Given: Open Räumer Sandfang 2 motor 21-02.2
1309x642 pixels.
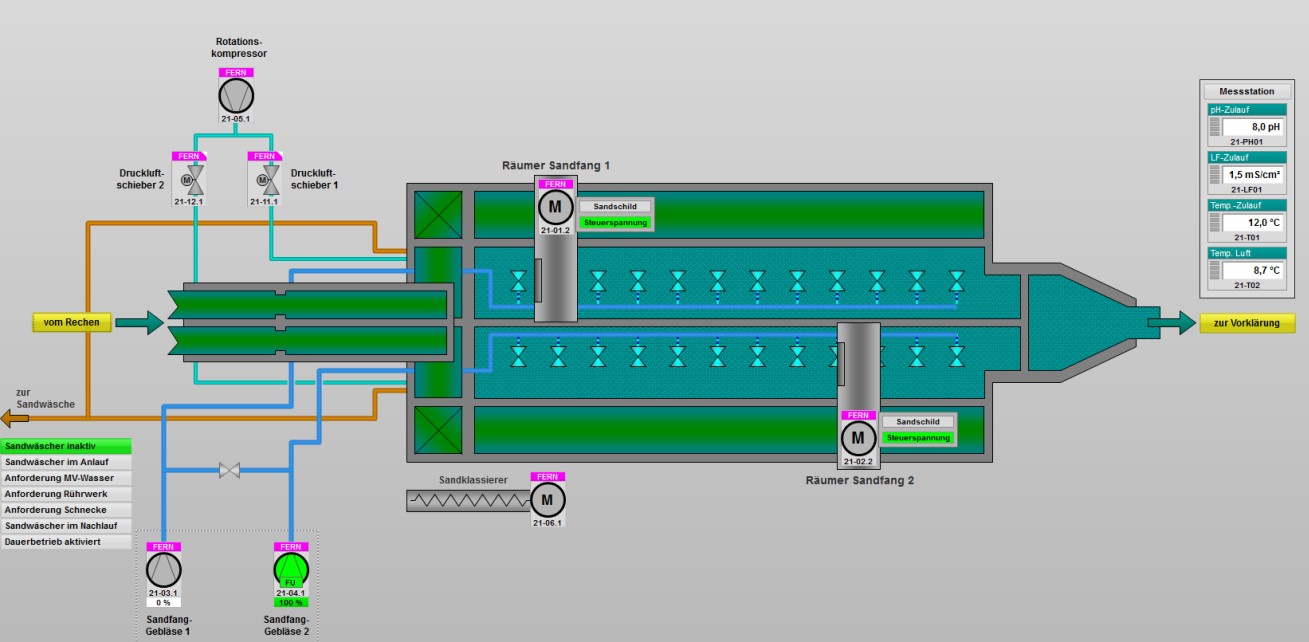Looking at the screenshot, I should tap(858, 438).
